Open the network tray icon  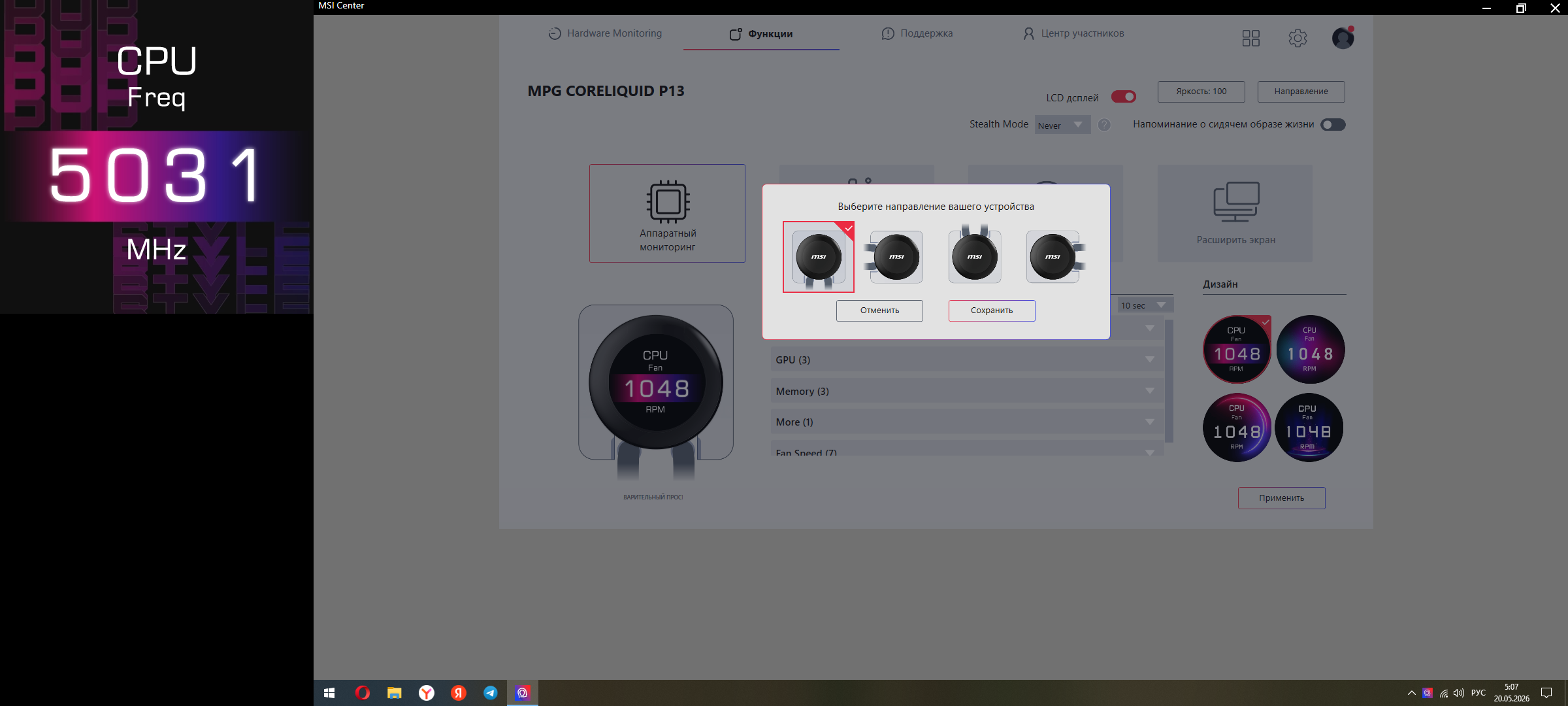click(1443, 693)
